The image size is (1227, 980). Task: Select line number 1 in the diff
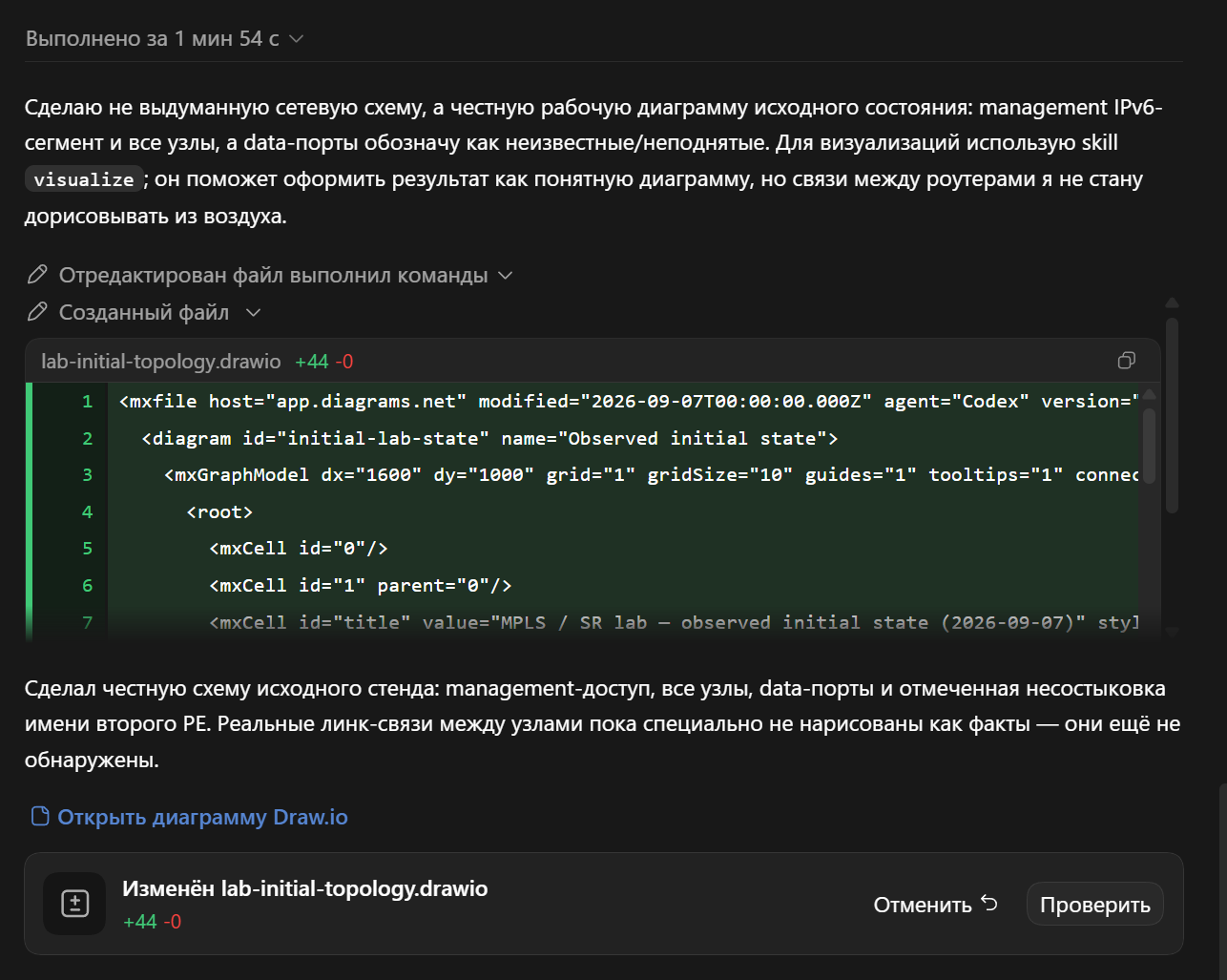click(x=88, y=402)
